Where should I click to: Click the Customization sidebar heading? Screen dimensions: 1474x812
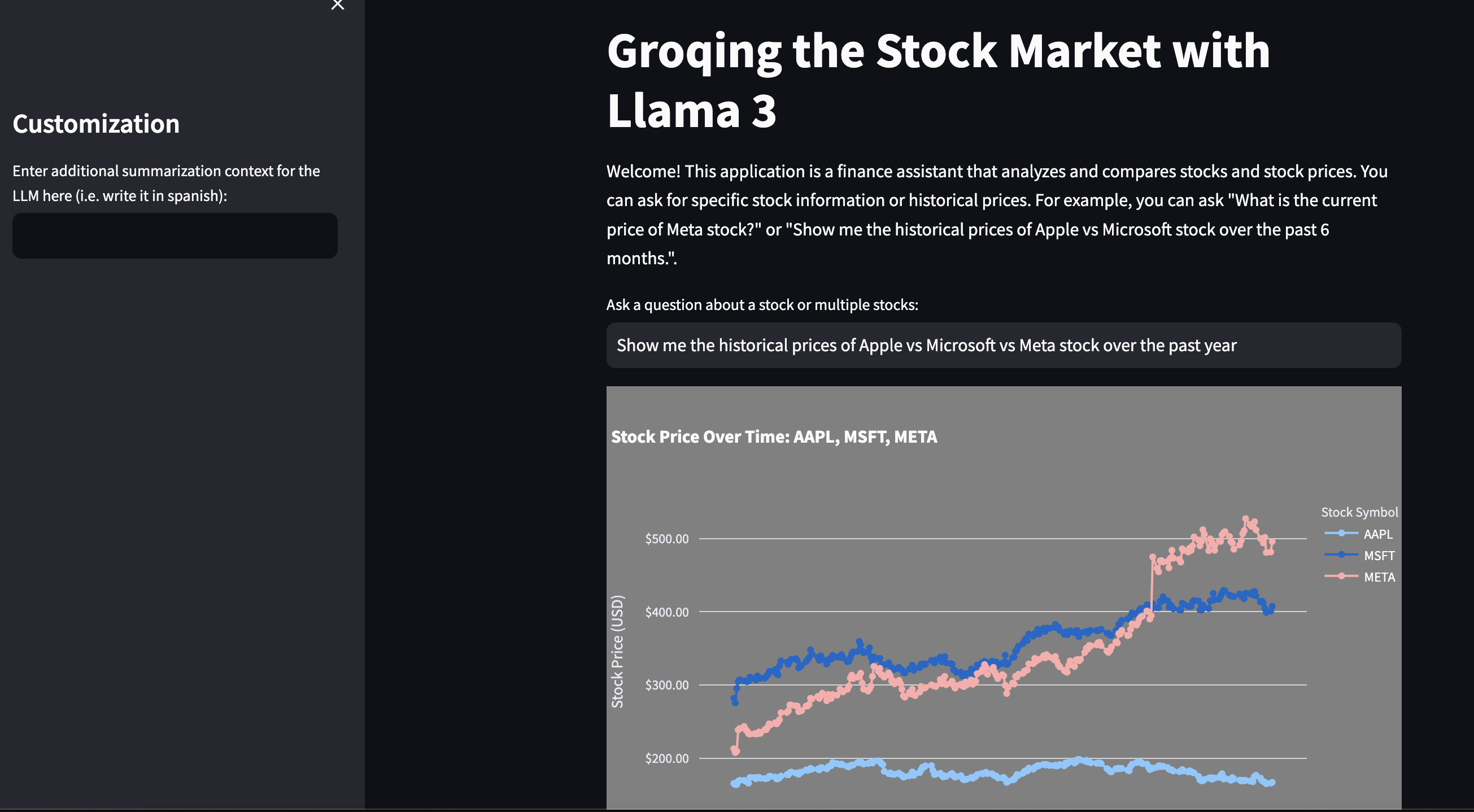(x=96, y=124)
